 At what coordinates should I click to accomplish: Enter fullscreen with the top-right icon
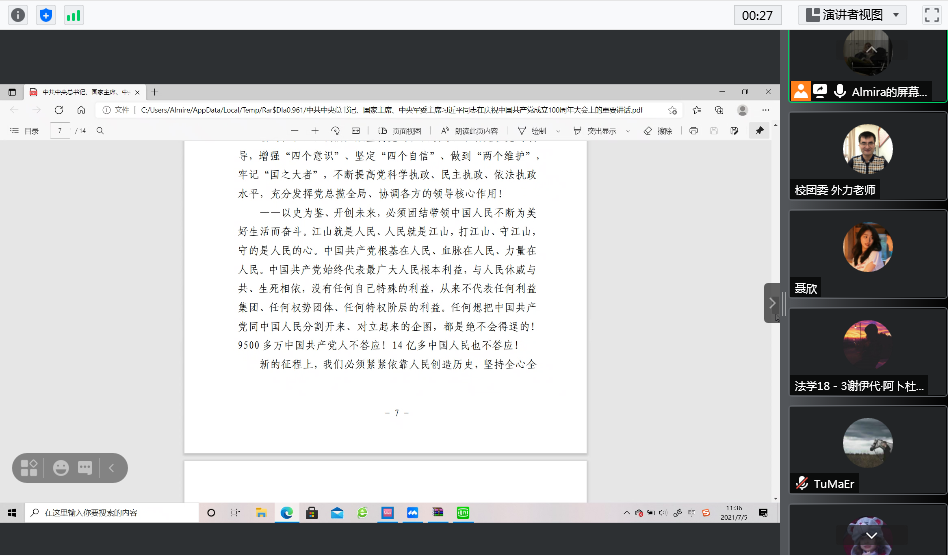[930, 15]
